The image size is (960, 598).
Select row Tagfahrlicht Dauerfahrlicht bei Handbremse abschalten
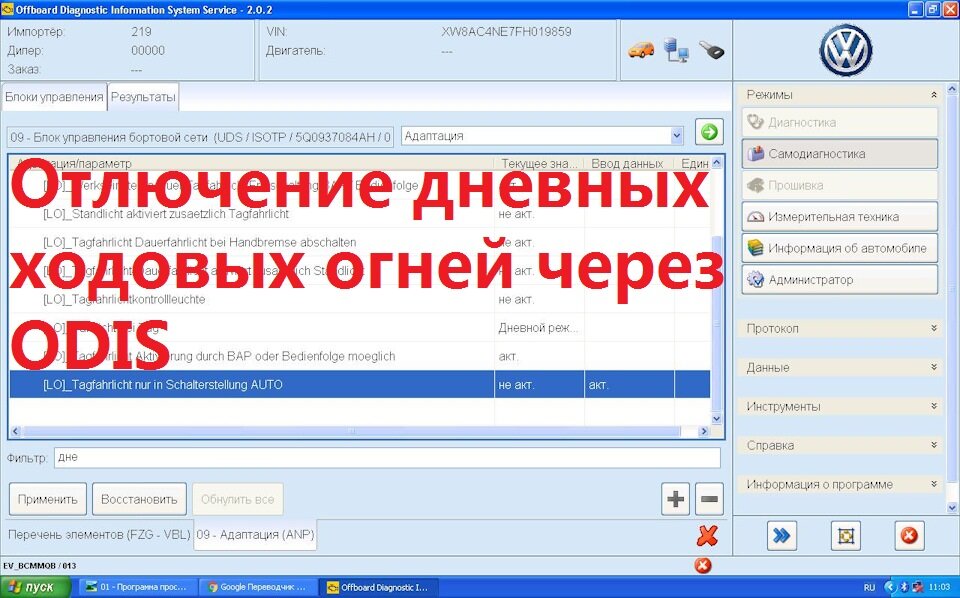360,242
